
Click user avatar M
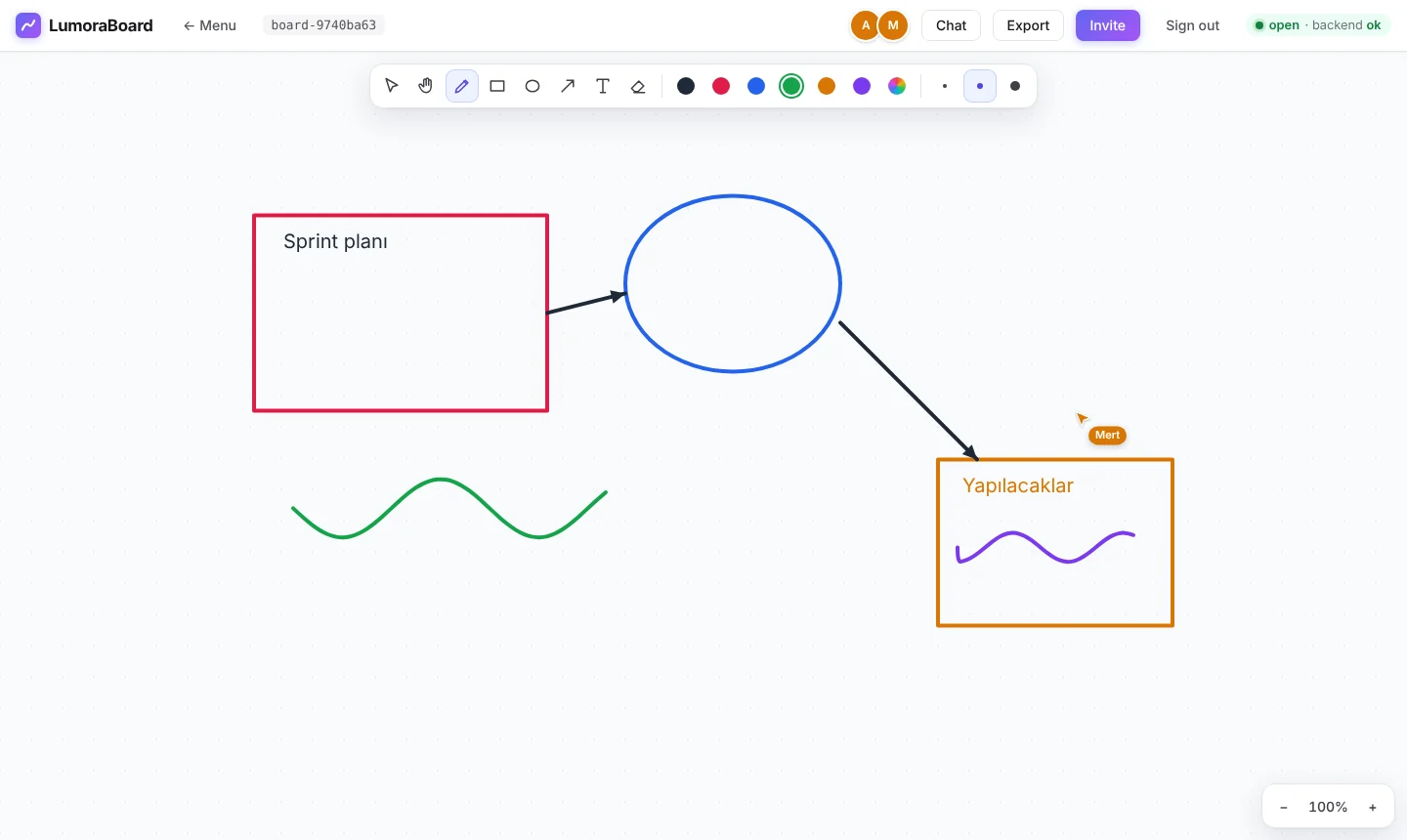tap(893, 25)
